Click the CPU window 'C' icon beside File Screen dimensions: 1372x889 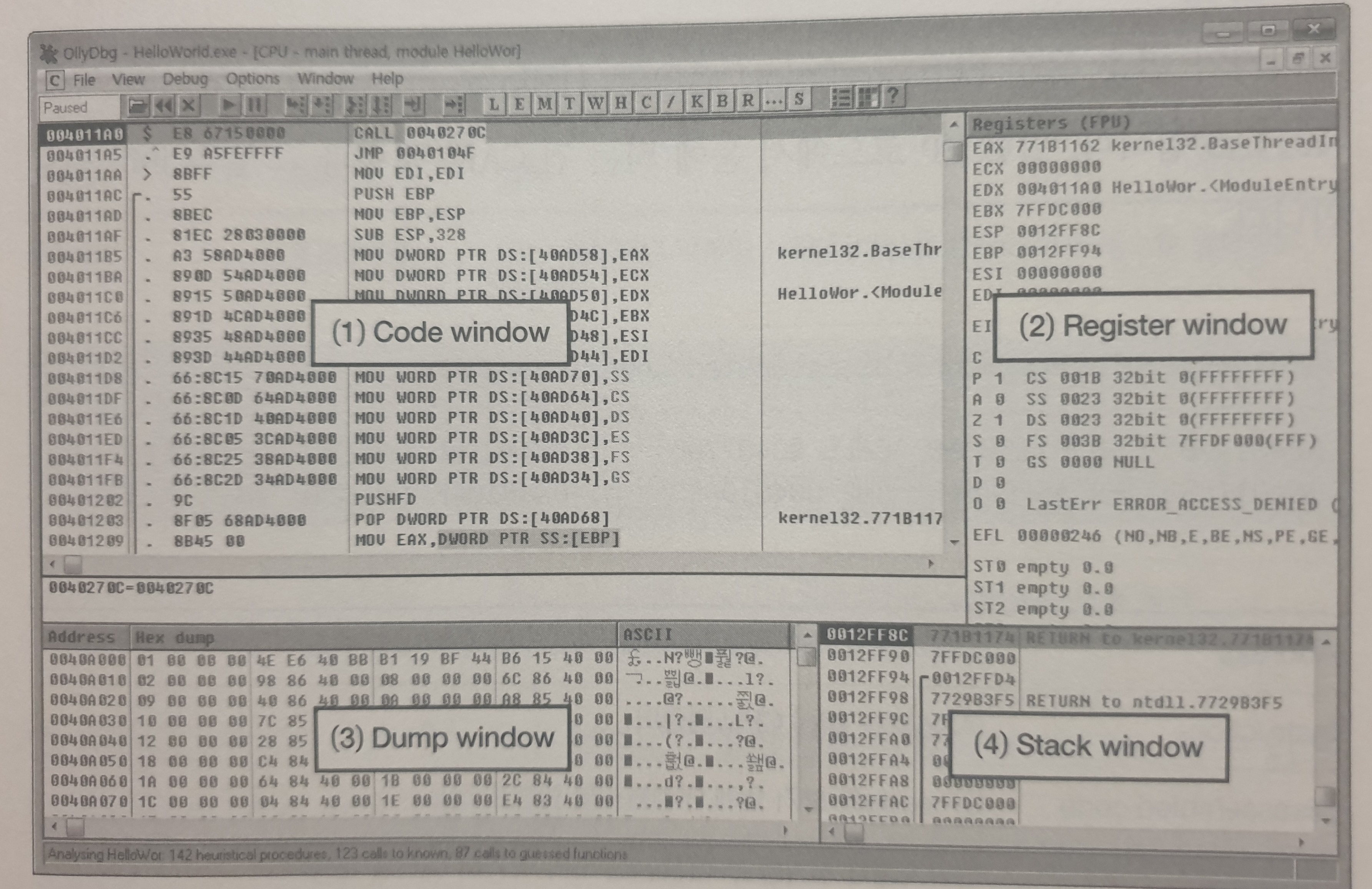pos(55,80)
